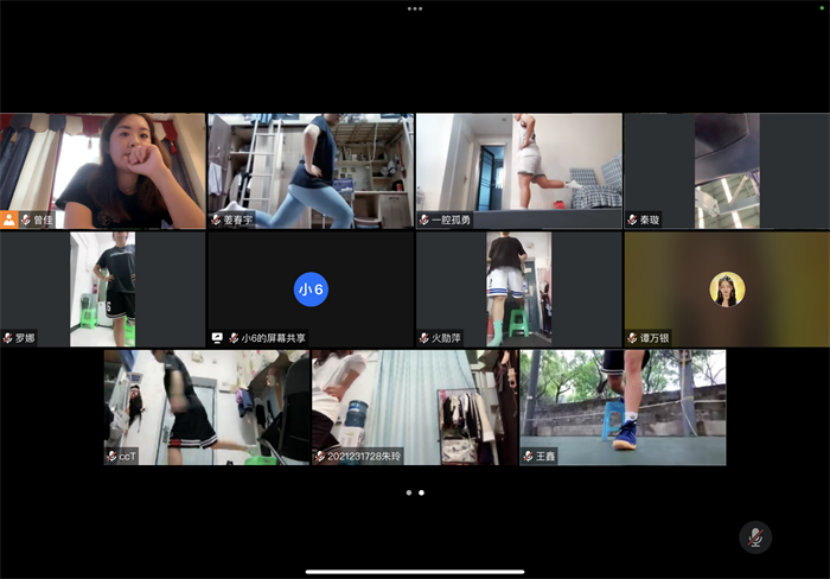831x579 pixels.
Task: Click the muted mic icon next to 一腔孤勇
Action: [x=424, y=220]
